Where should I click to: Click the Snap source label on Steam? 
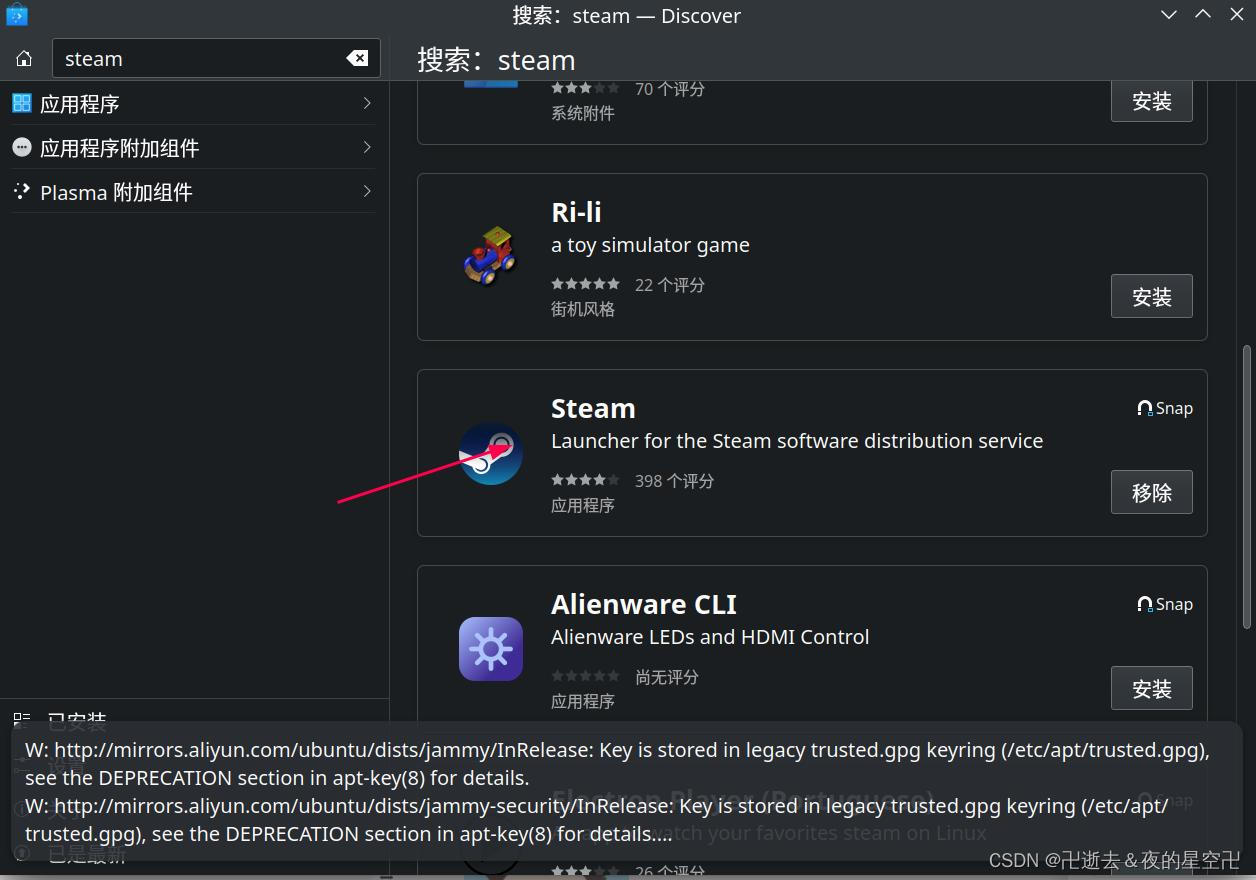tap(1165, 408)
